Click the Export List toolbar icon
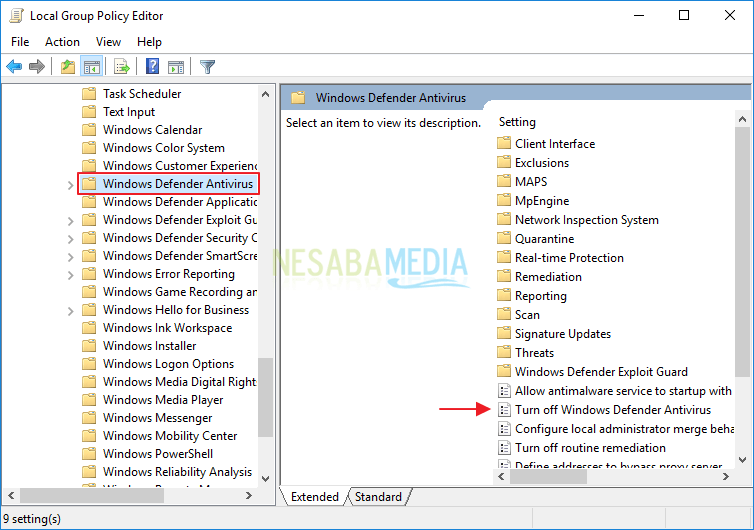Image resolution: width=754 pixels, height=530 pixels. click(121, 67)
